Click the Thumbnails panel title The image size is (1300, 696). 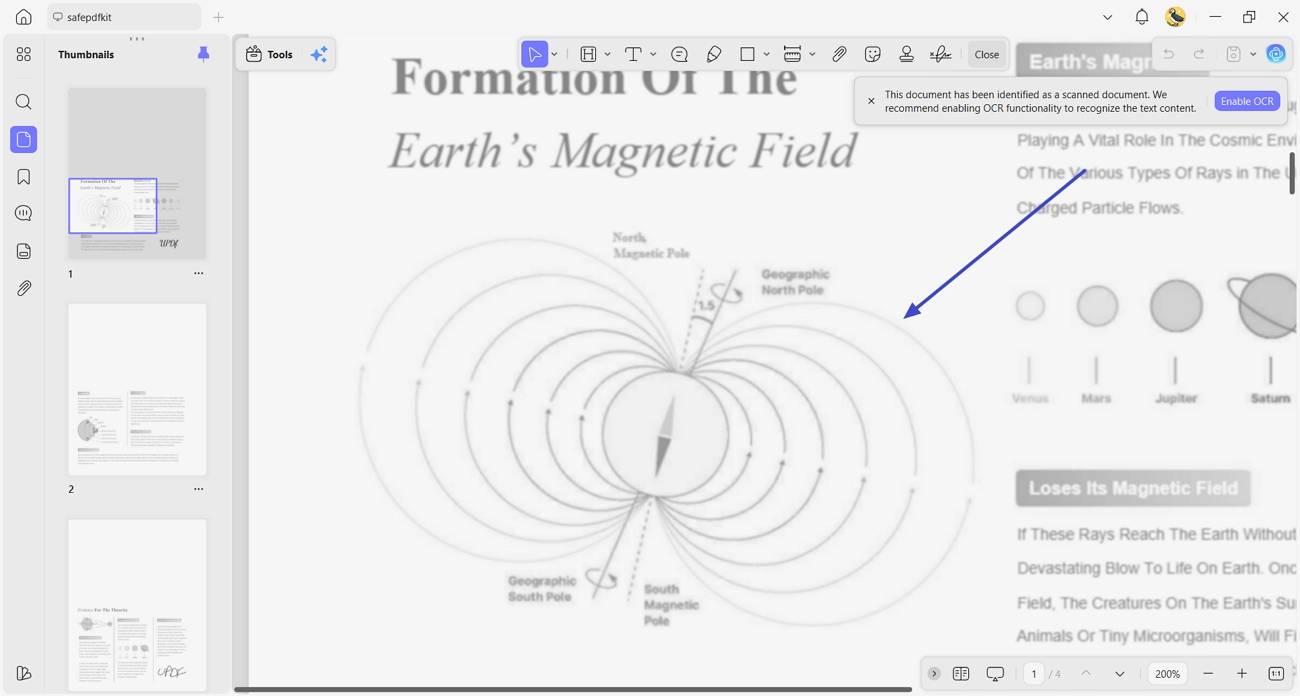(x=86, y=55)
